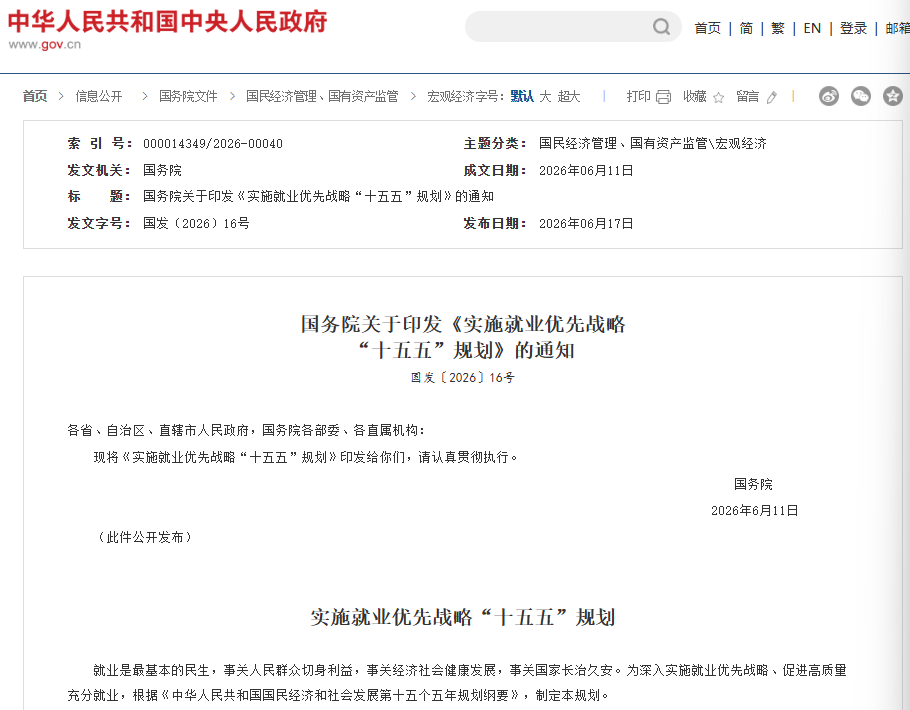Switch to Simplified Chinese 简
Image resolution: width=910 pixels, height=710 pixels.
(x=746, y=28)
